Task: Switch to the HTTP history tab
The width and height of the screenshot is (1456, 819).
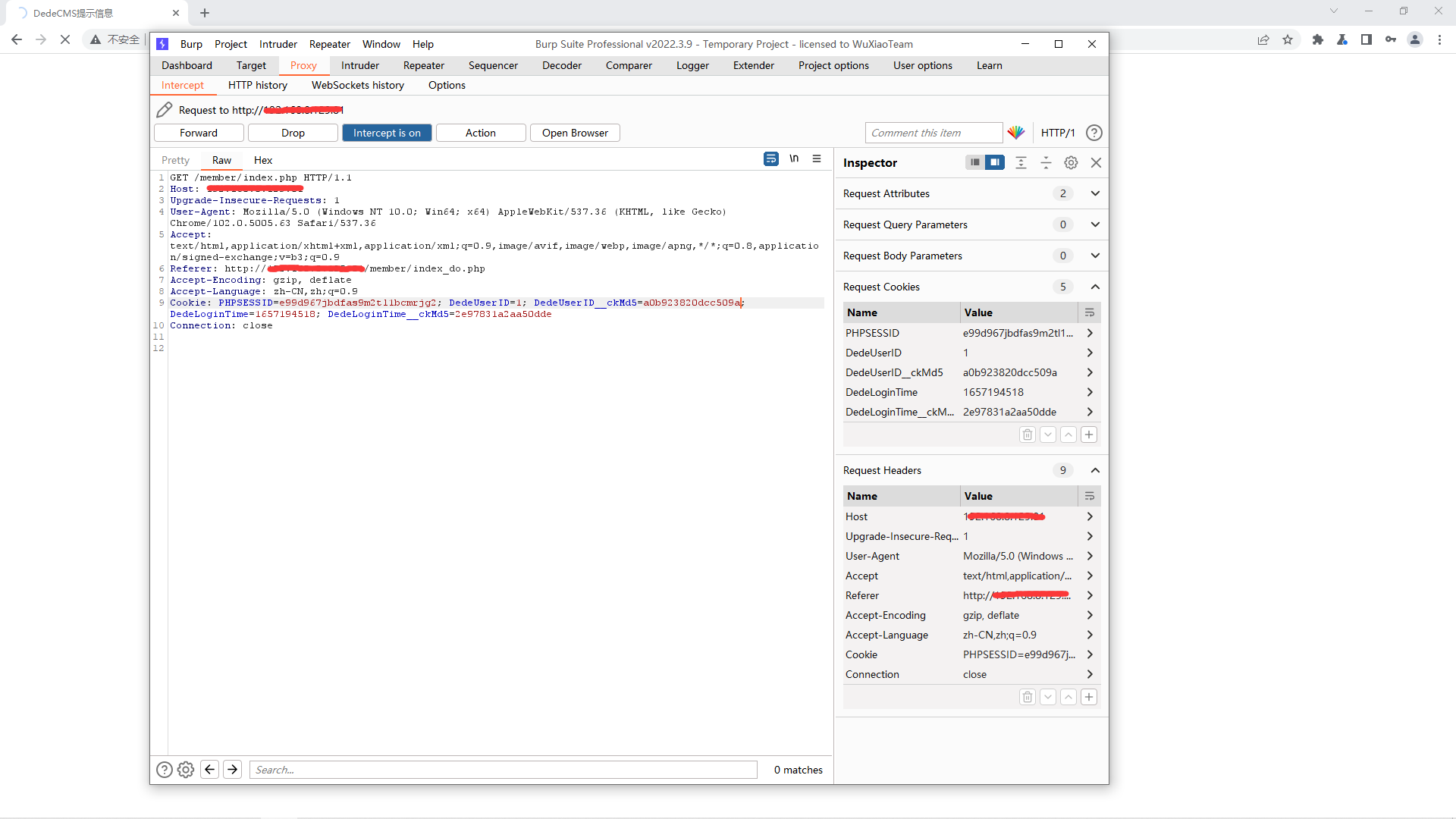Action: click(x=257, y=85)
